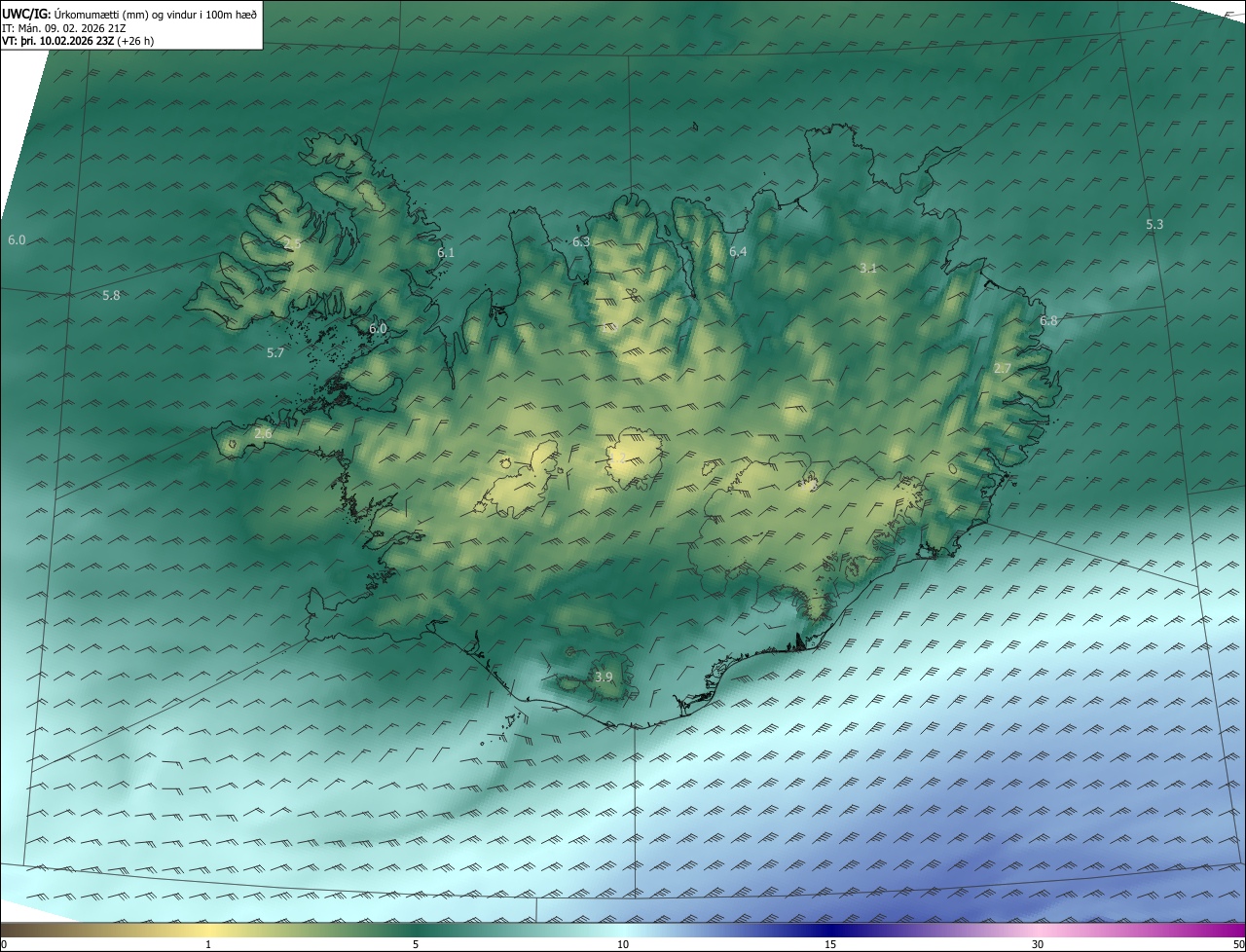Click the 5.8 value label west of the Westfjords
This screenshot has width=1246, height=952.
111,295
